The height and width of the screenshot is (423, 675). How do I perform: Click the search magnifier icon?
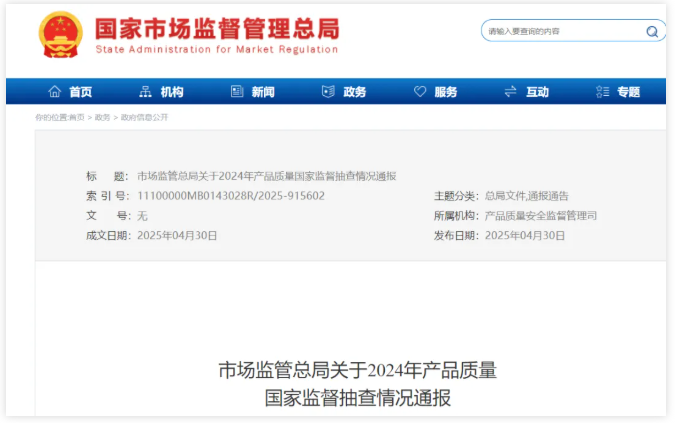(x=652, y=31)
